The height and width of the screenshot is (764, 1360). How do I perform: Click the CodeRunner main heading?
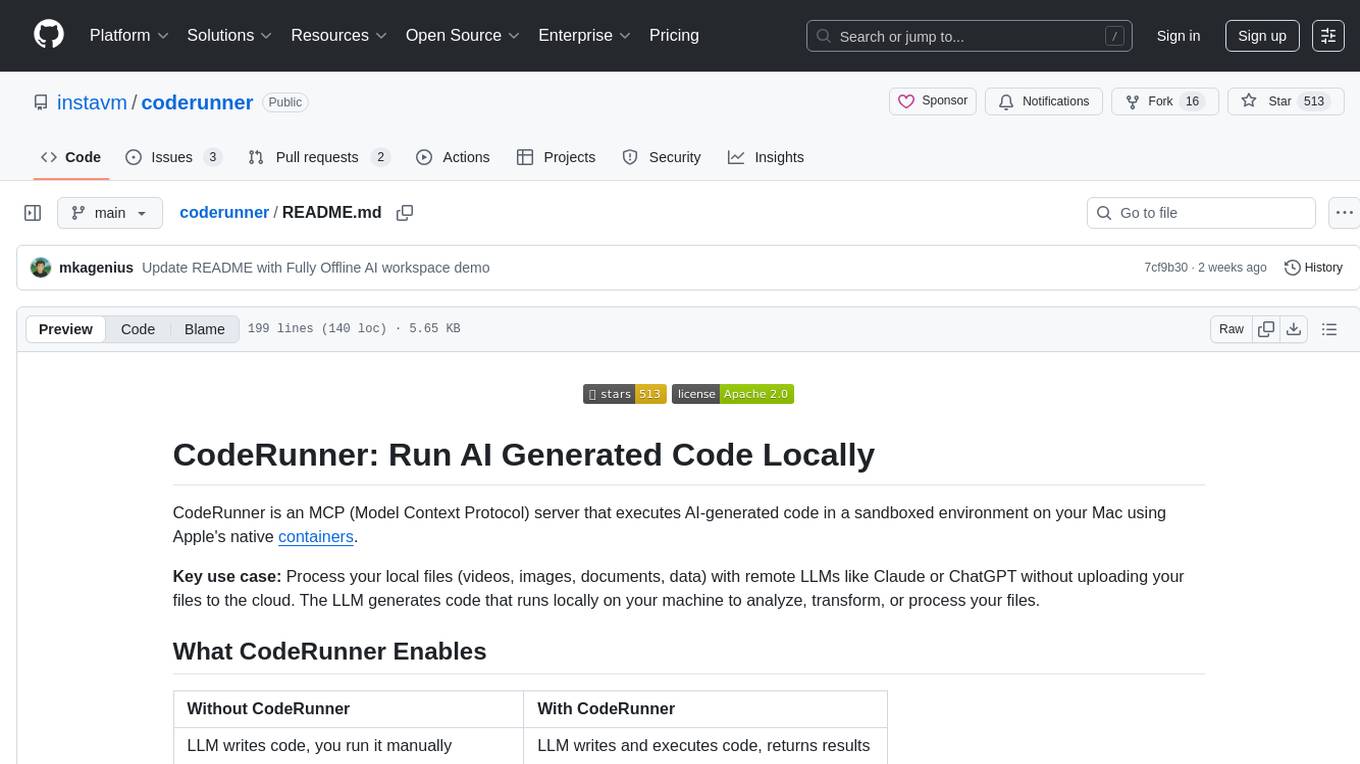coord(524,454)
